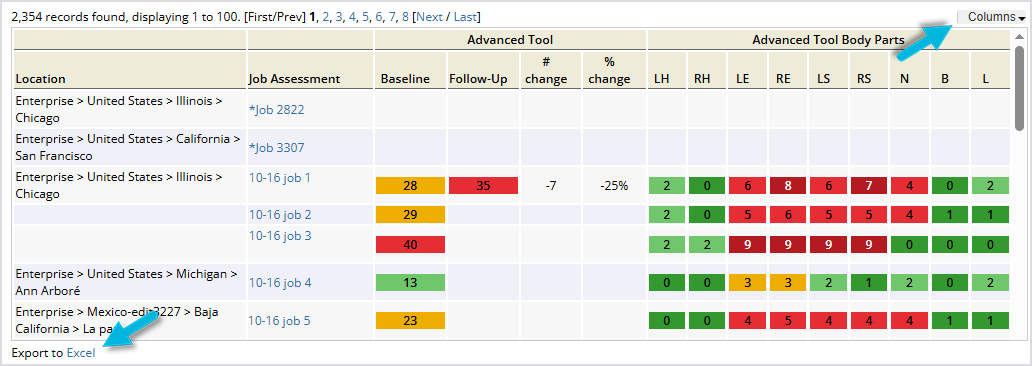Click the Excel export link
The width and height of the screenshot is (1032, 366).
81,353
